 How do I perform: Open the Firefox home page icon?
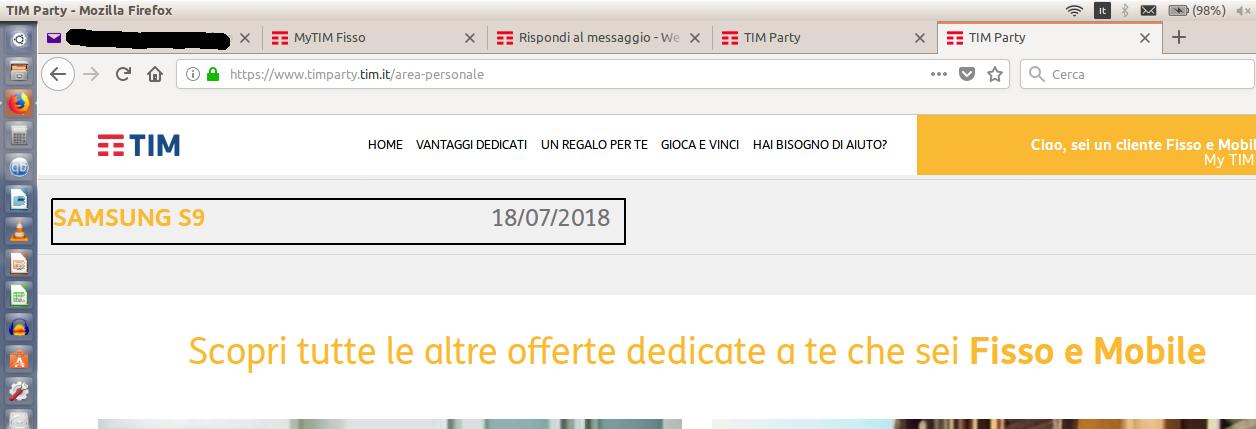tap(154, 74)
